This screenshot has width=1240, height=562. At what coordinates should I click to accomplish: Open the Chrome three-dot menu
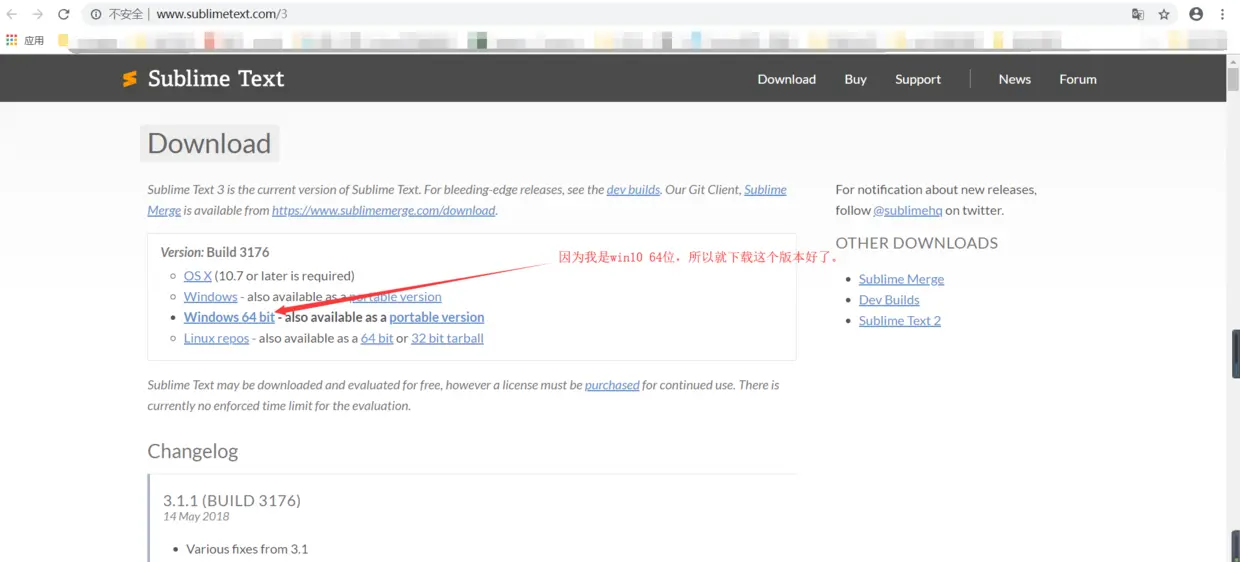[x=1222, y=14]
